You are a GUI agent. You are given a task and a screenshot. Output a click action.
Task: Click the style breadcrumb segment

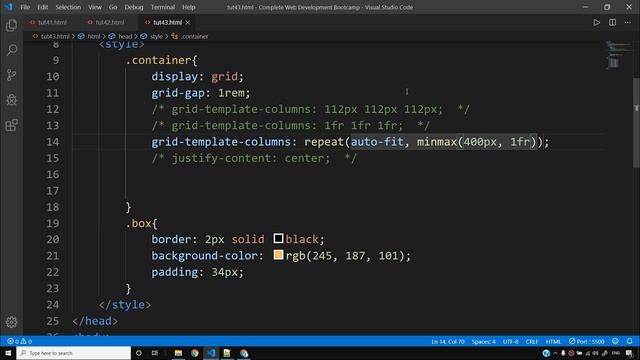pos(156,36)
